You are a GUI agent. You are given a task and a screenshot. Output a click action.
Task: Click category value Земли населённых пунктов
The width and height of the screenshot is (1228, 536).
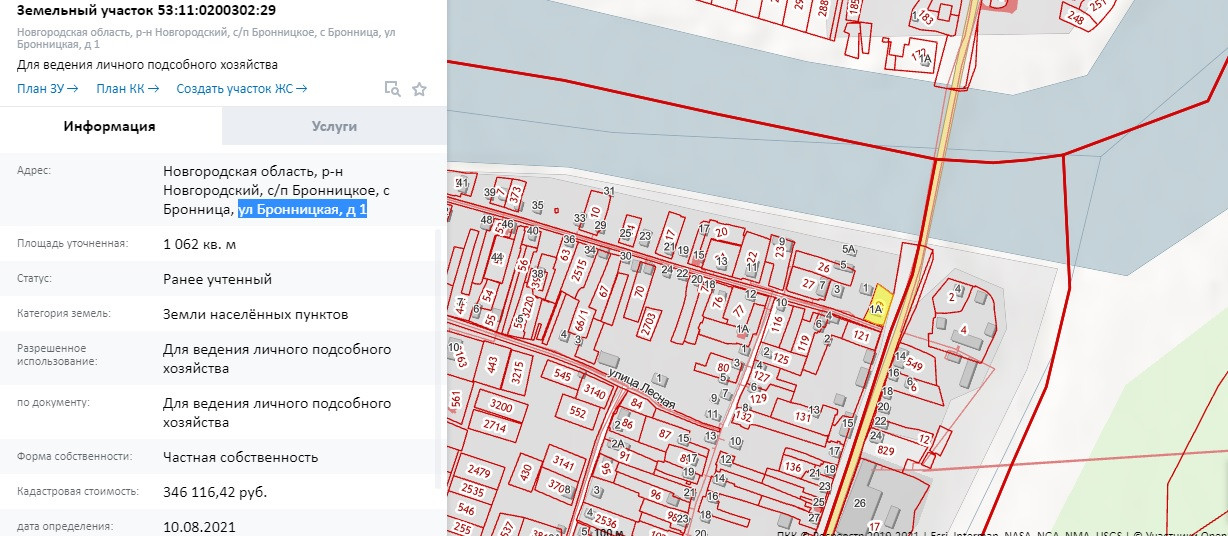pos(256,314)
